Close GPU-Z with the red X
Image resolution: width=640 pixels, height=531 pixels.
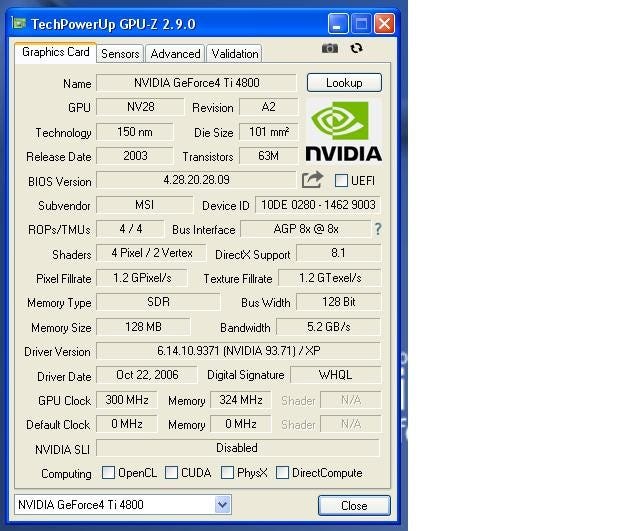[384, 24]
